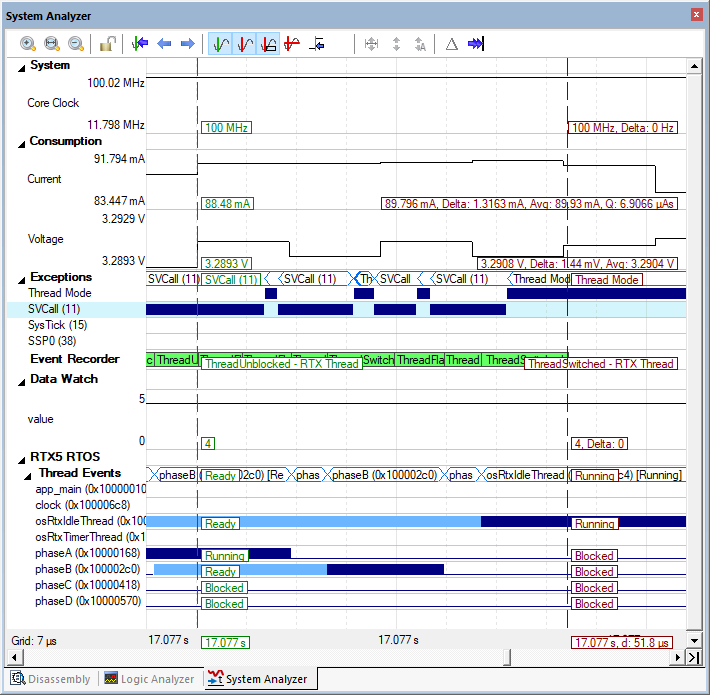Toggle the green cursor waveform button
The image size is (710, 695).
pos(220,44)
